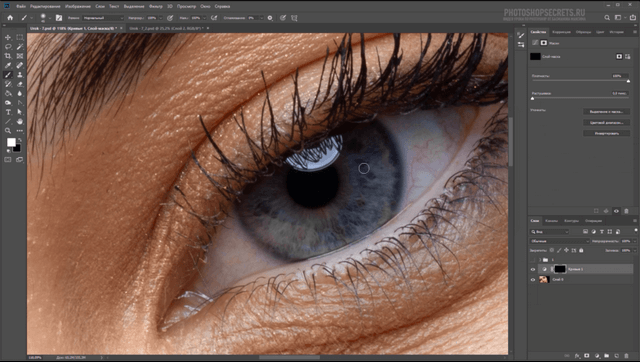Select the Hand tool
Image resolution: width=640 pixels, height=362 pixels.
20,122
